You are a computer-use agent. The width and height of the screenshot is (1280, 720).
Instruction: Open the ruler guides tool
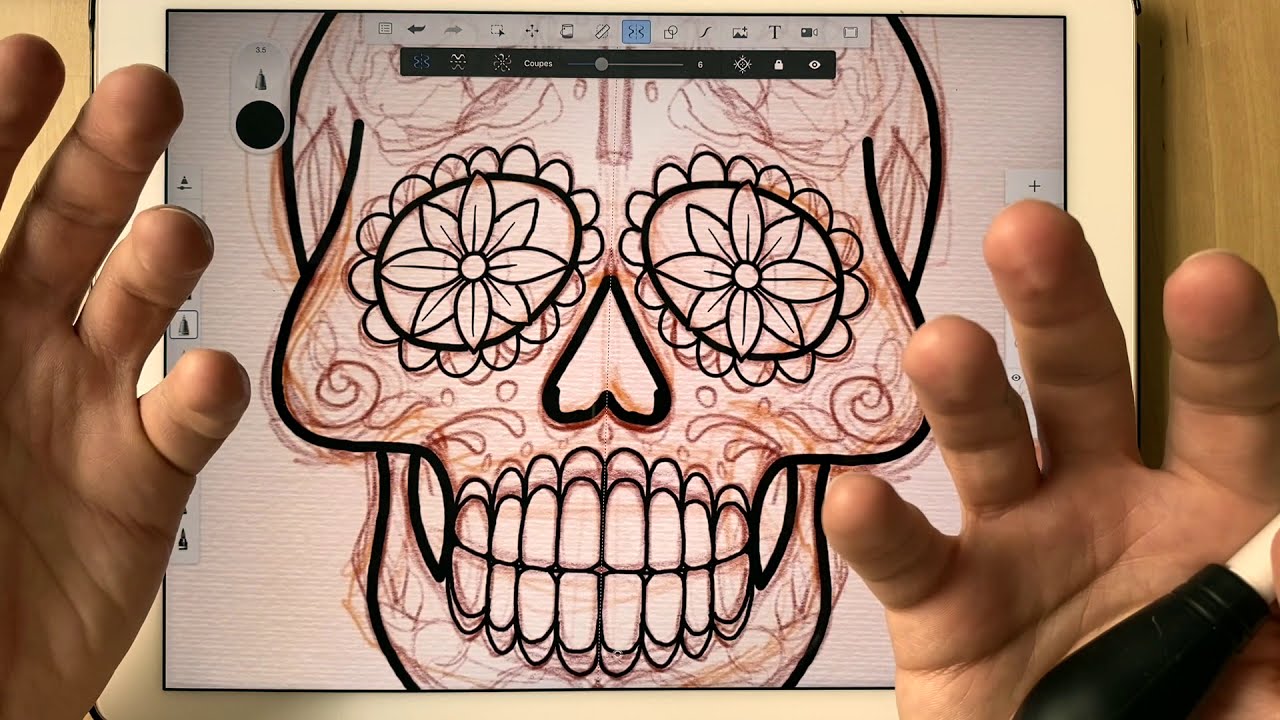click(601, 31)
